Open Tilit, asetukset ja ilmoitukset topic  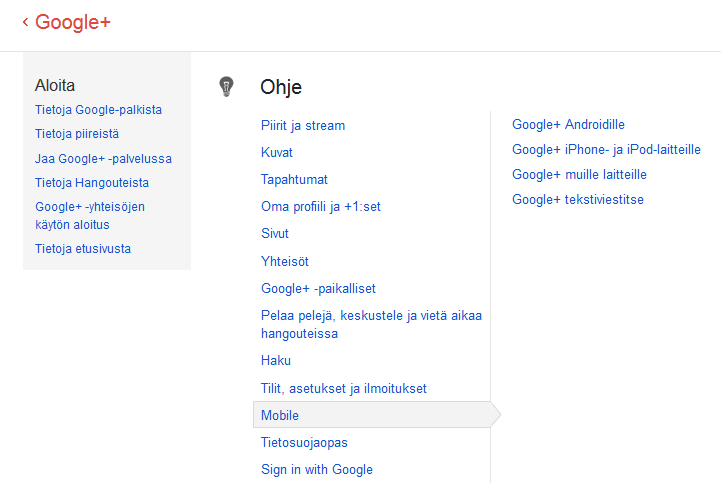pyautogui.click(x=344, y=388)
